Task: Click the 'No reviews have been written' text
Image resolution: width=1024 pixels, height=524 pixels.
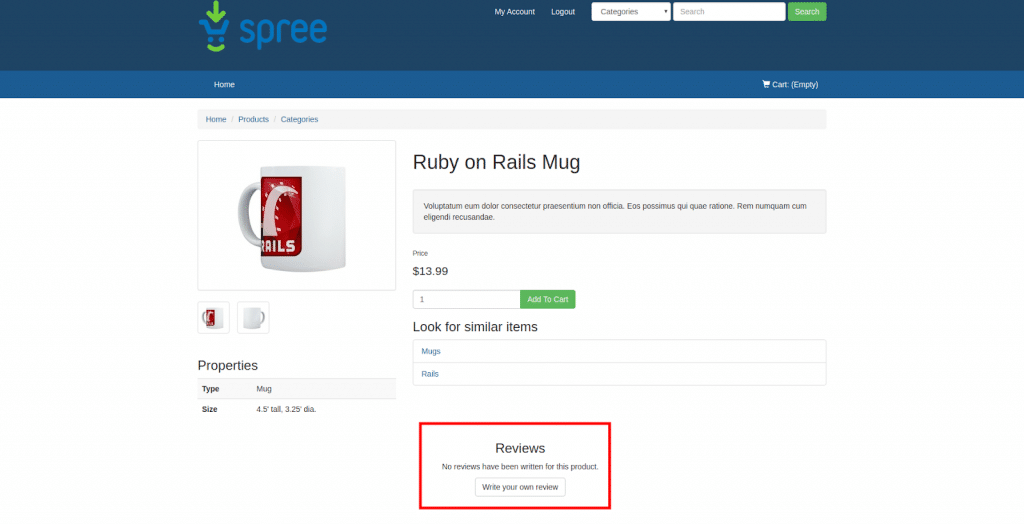Action: pos(520,467)
